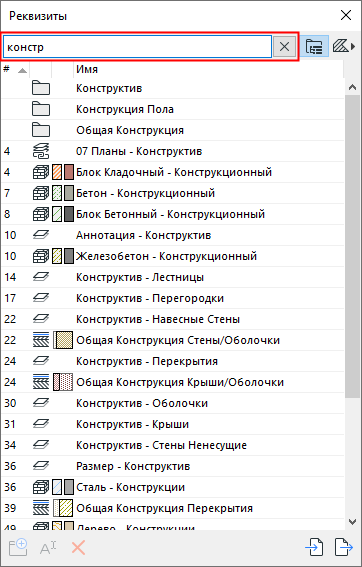
Task: Select row 'Бетон - Конструкционный'
Action: click(173, 193)
